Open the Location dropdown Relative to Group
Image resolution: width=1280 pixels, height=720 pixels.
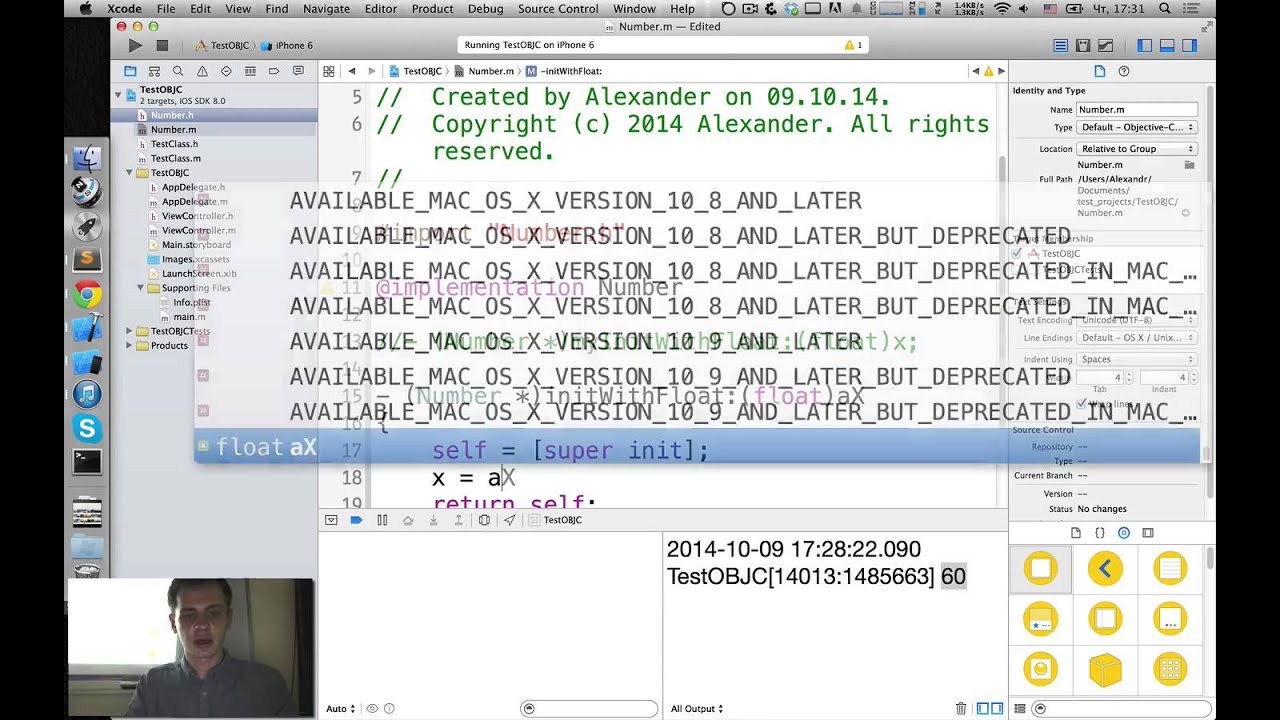pyautogui.click(x=1137, y=148)
